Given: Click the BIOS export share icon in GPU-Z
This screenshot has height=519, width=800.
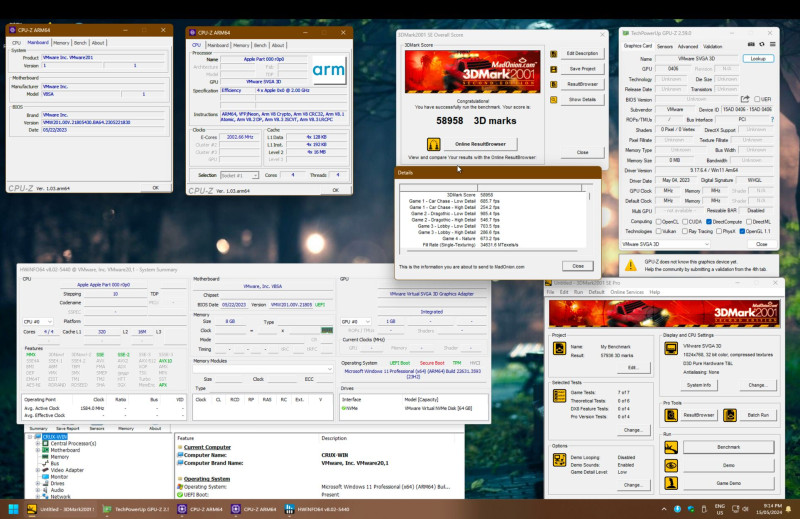Looking at the screenshot, I should pos(745,99).
